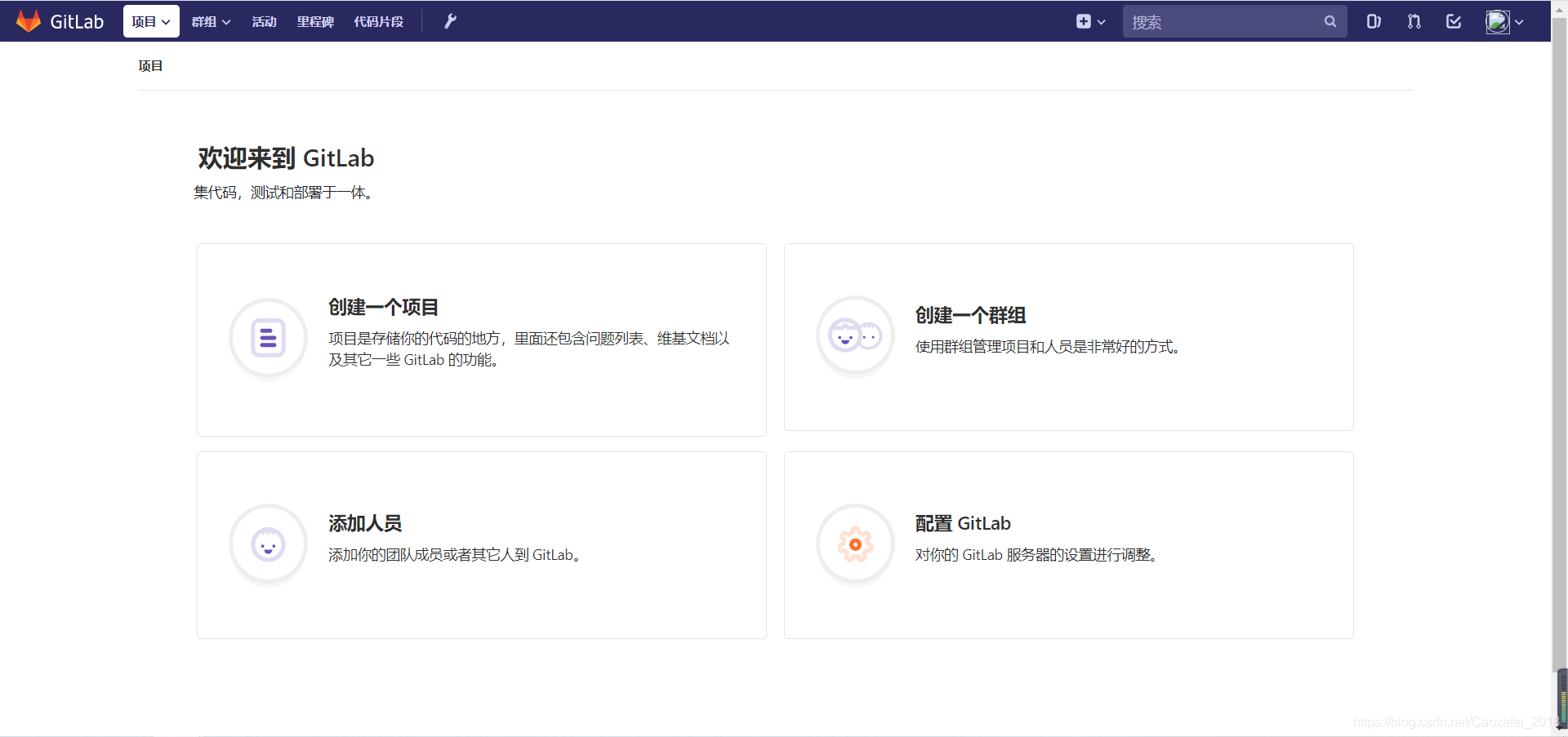Open the user avatar menu

click(1504, 22)
